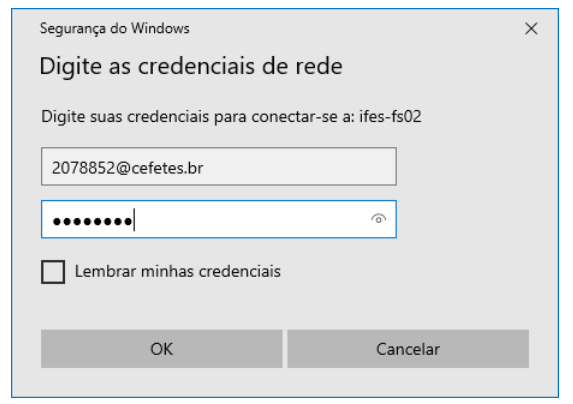The image size is (573, 404).
Task: Click empty space in the password field
Action: [252, 219]
